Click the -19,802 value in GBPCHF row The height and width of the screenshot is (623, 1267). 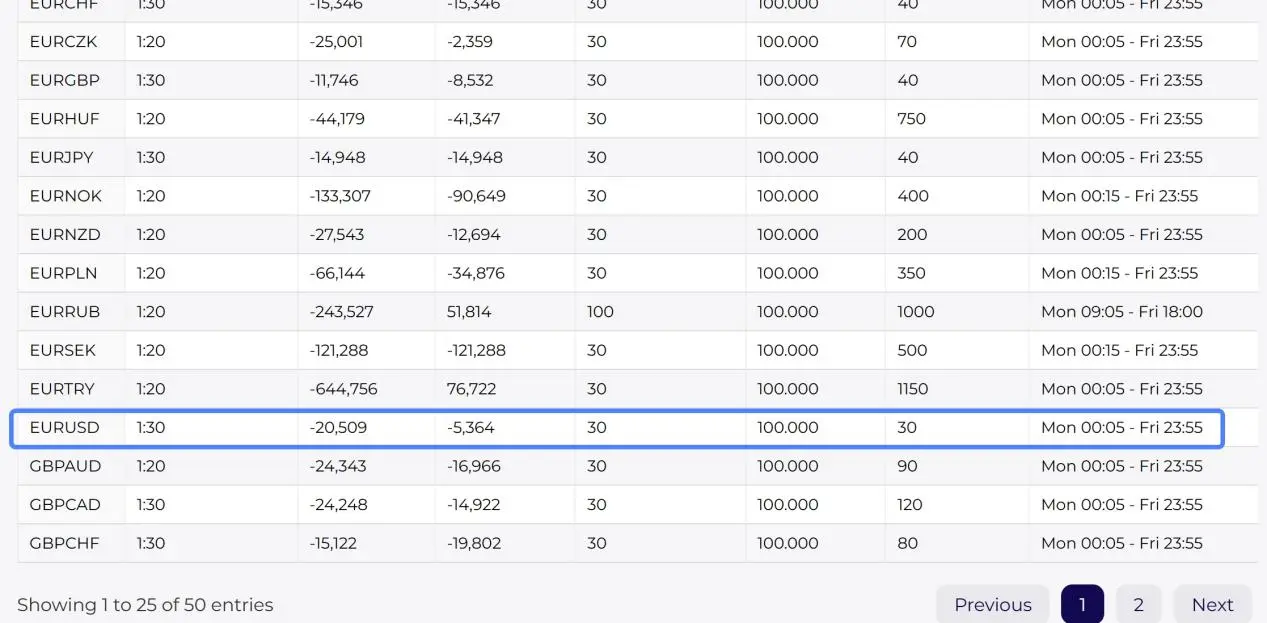(474, 543)
